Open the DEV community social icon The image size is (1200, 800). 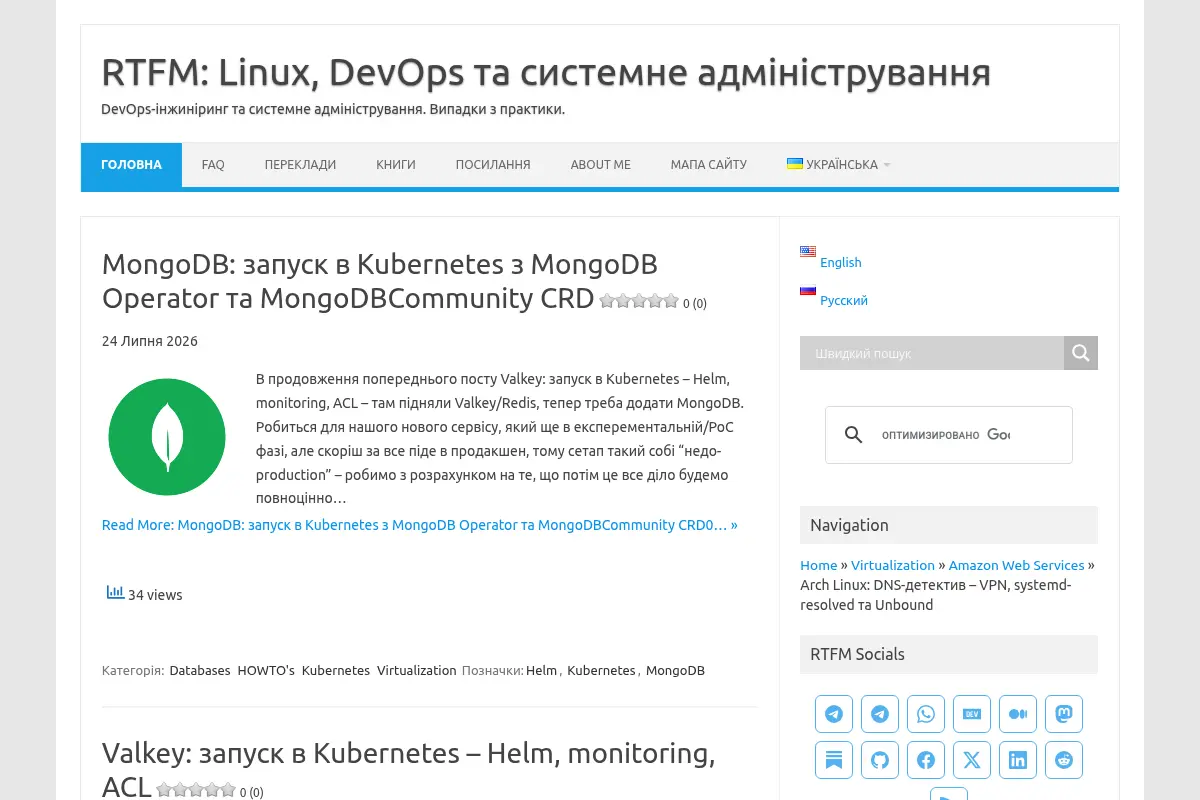pyautogui.click(x=972, y=714)
